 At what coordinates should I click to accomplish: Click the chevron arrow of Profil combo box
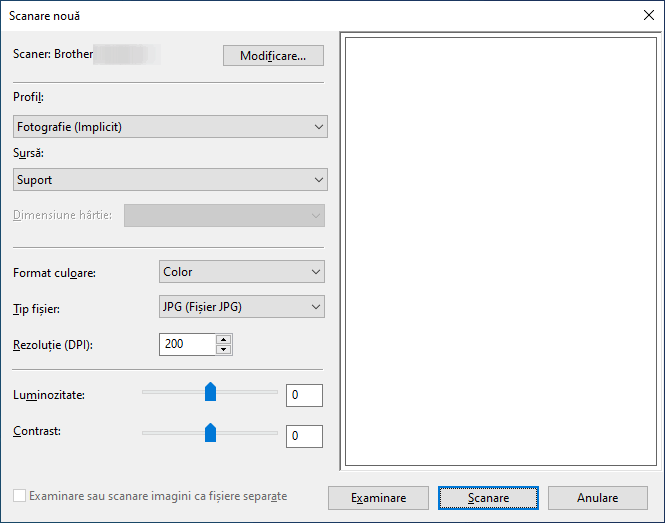[x=319, y=127]
